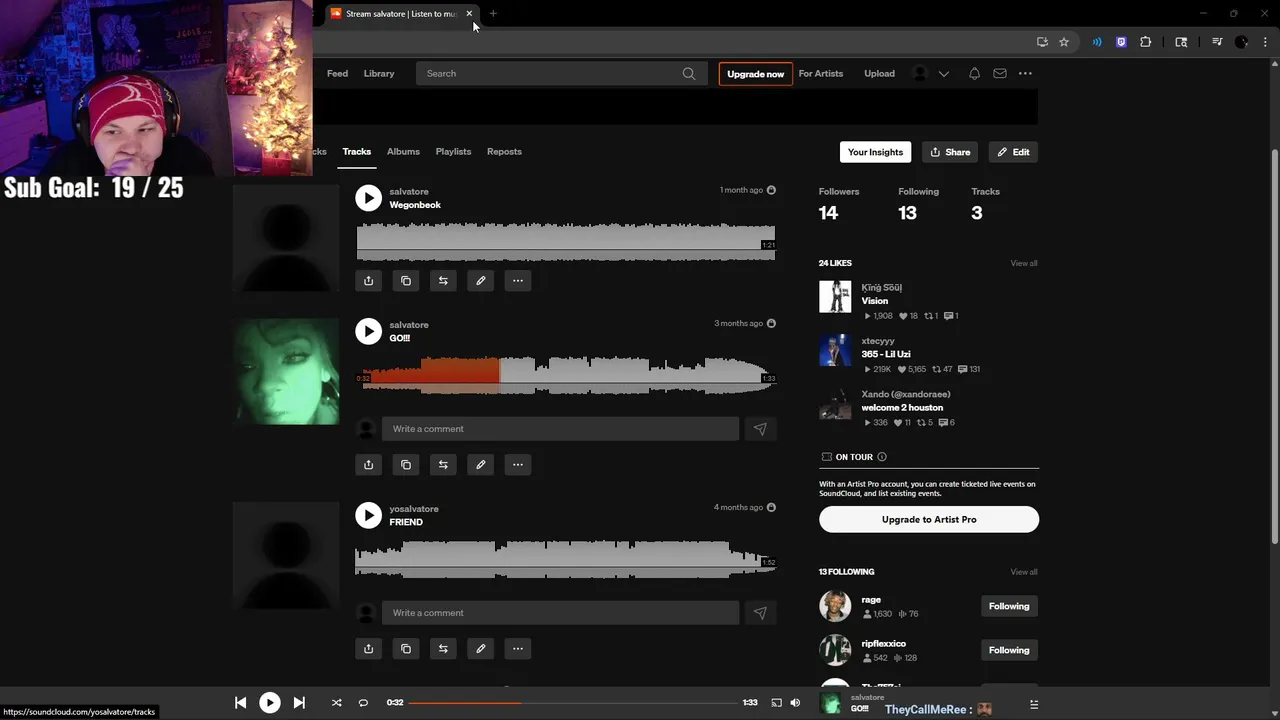1280x720 pixels.
Task: Write a comment on FRIEND track
Action: point(560,613)
